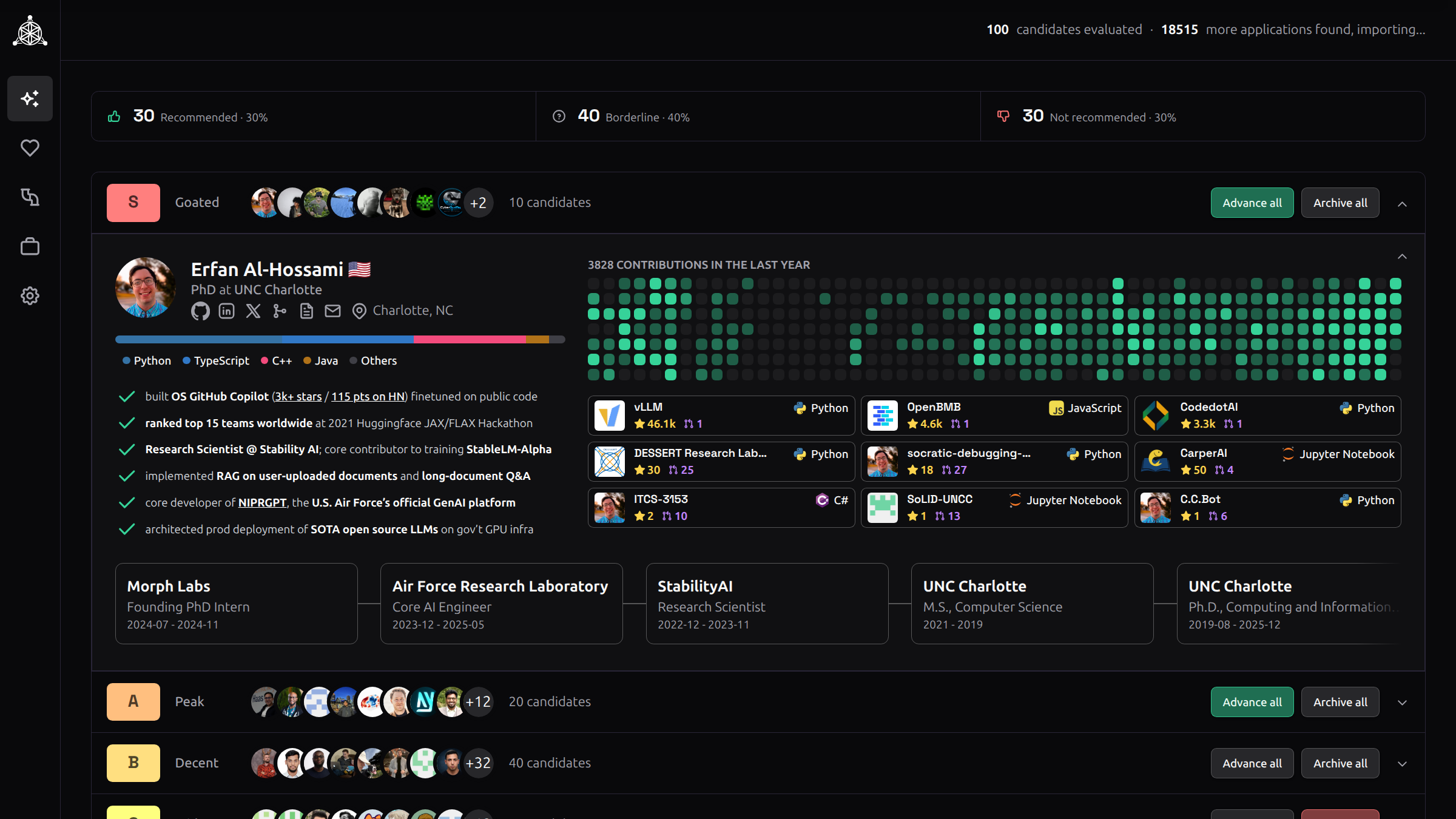Open Erfan's X (Twitter) profile icon
The width and height of the screenshot is (1456, 819).
tap(253, 311)
